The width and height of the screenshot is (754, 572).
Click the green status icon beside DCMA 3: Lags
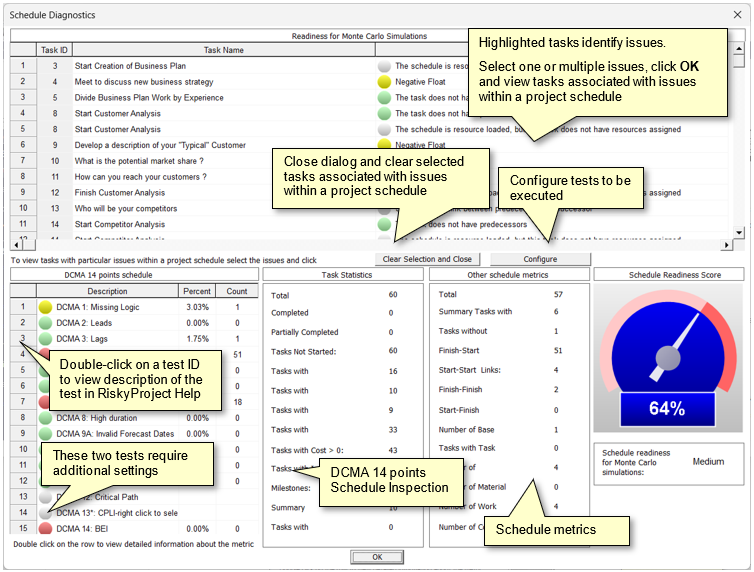point(45,339)
